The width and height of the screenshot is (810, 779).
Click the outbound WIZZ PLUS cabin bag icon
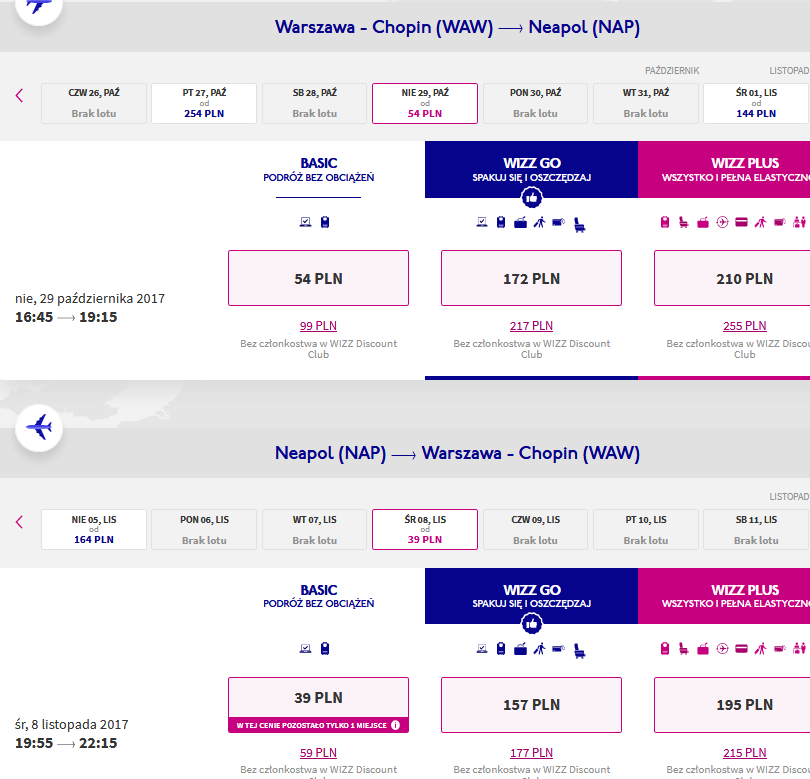click(665, 222)
